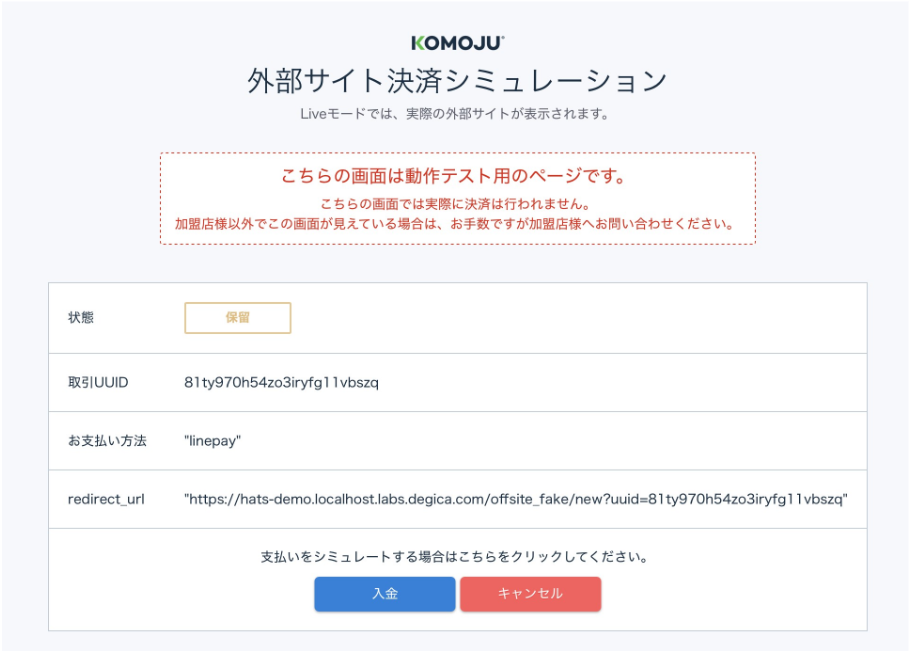Click the Liveモード subtitle text
This screenshot has height=651, width=912.
[455, 114]
